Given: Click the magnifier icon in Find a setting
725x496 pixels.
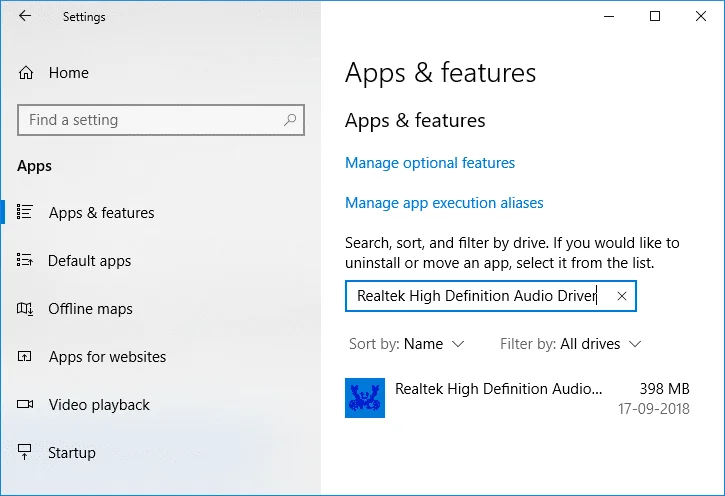Looking at the screenshot, I should tap(290, 120).
